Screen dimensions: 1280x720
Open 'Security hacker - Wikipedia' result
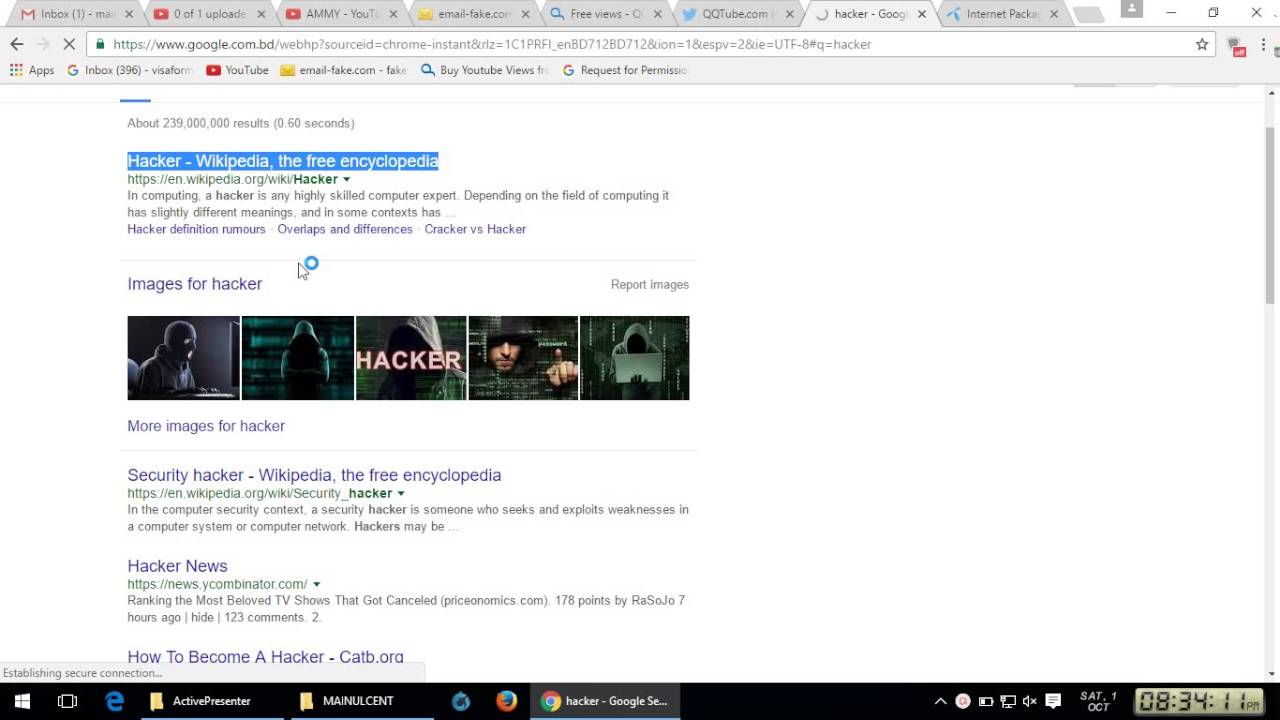point(314,475)
